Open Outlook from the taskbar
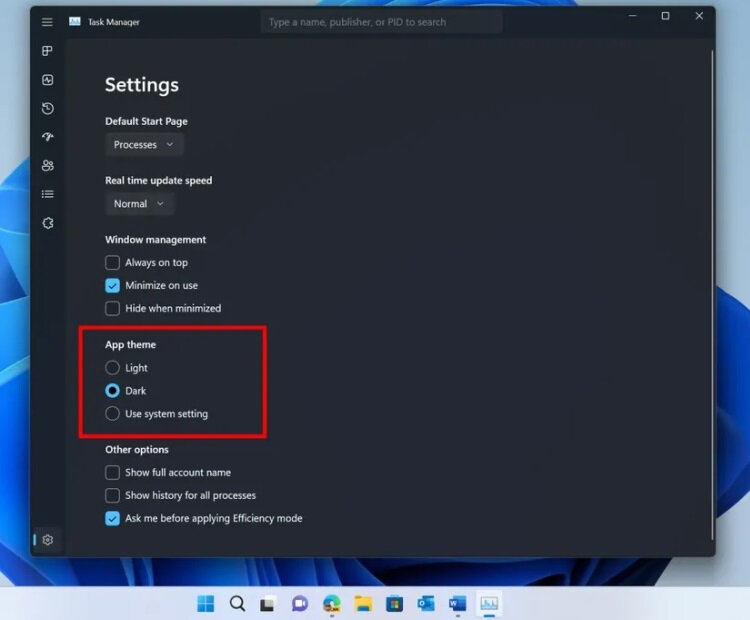This screenshot has height=620, width=750. [426, 604]
